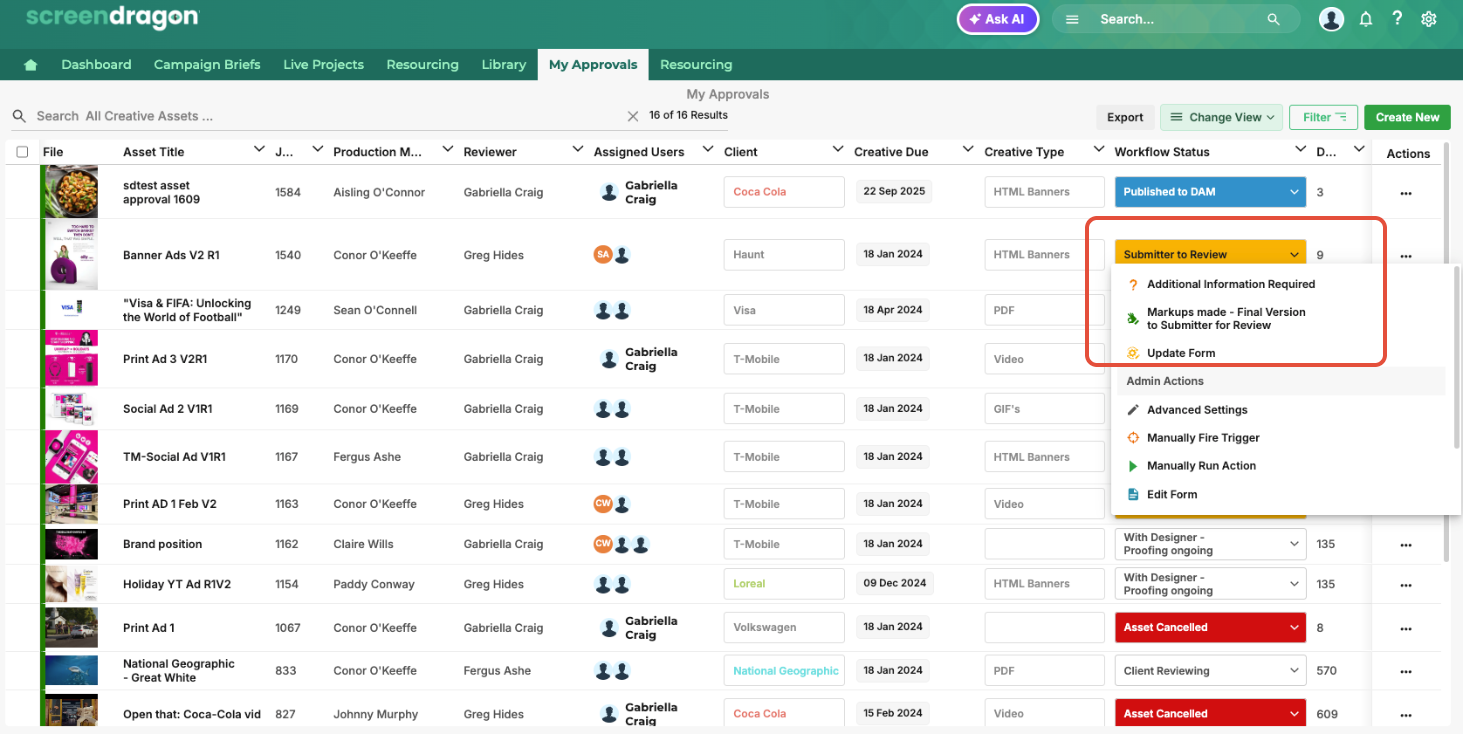Open Published to DAM status dropdown
The width and height of the screenshot is (1463, 734).
pyautogui.click(x=1210, y=192)
